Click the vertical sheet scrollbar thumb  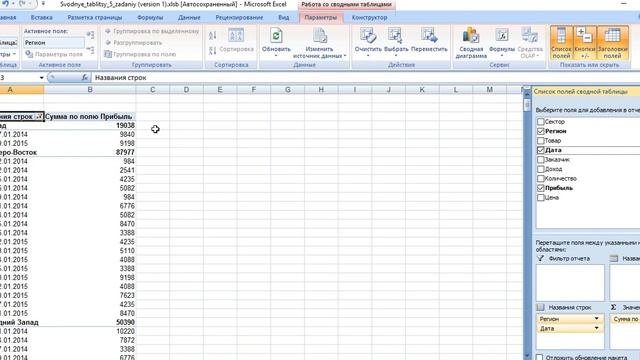click(527, 104)
